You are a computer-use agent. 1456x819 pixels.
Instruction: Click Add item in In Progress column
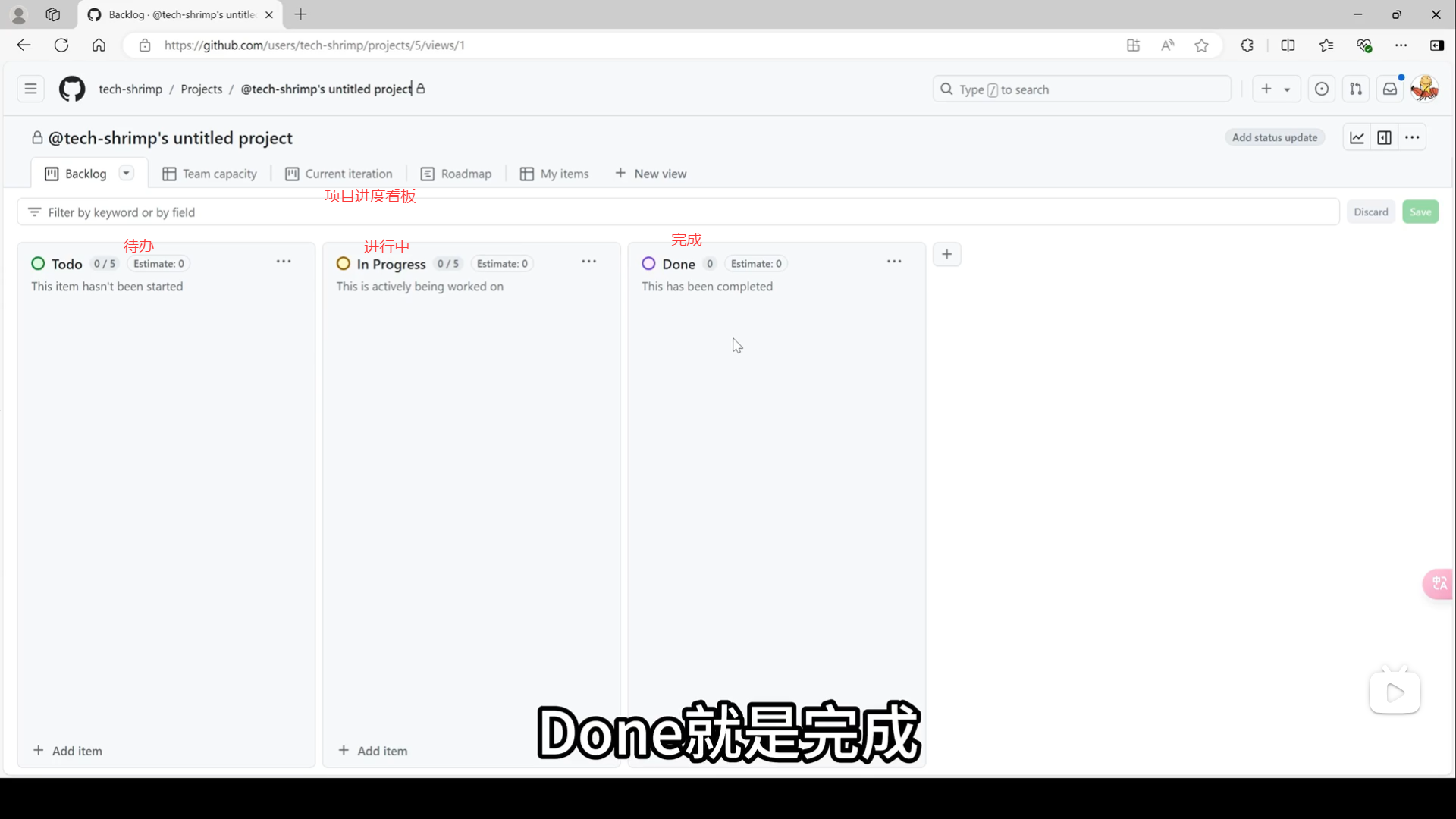(x=373, y=751)
